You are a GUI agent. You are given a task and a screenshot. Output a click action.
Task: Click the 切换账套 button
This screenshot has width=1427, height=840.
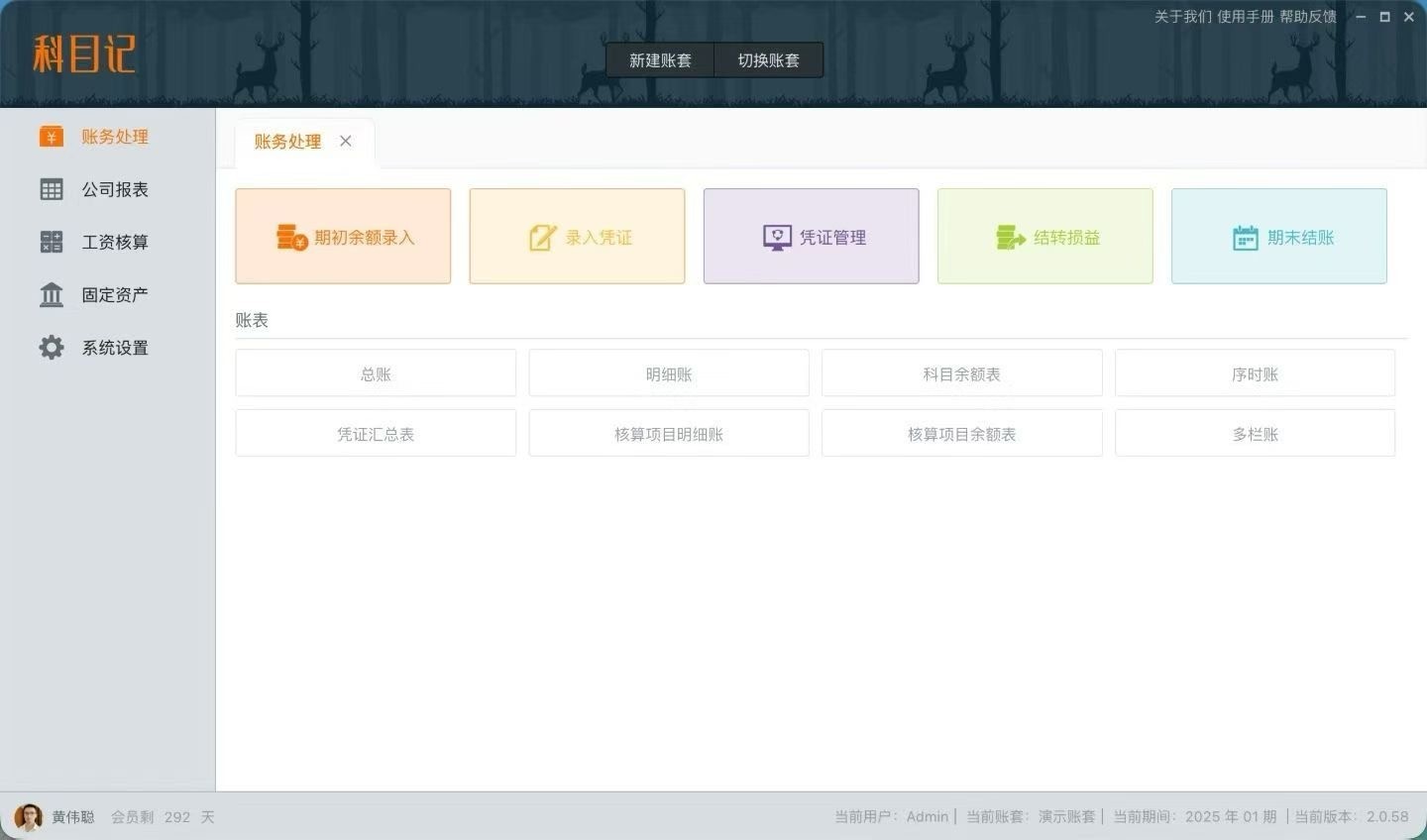click(x=768, y=60)
